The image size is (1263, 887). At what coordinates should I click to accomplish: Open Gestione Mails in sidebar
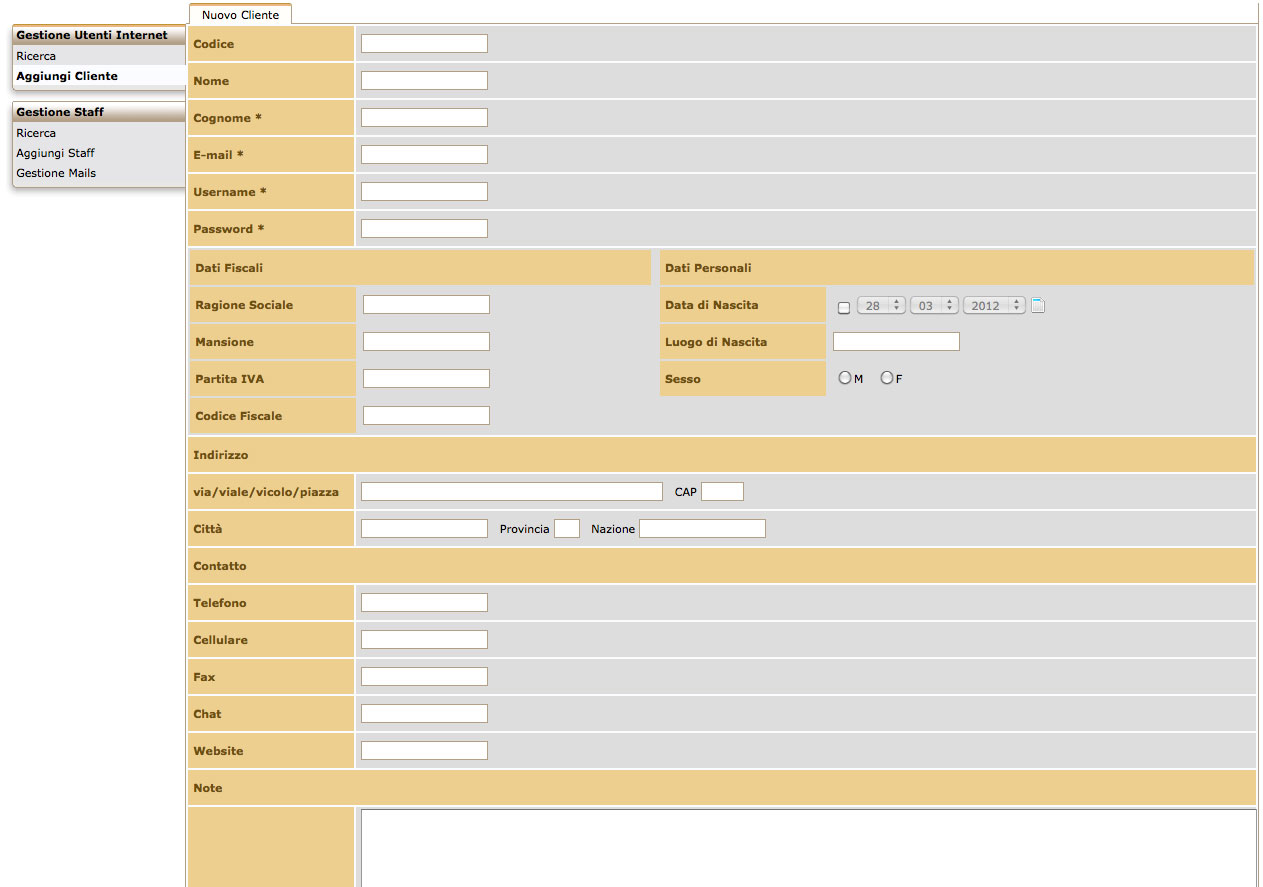(56, 173)
